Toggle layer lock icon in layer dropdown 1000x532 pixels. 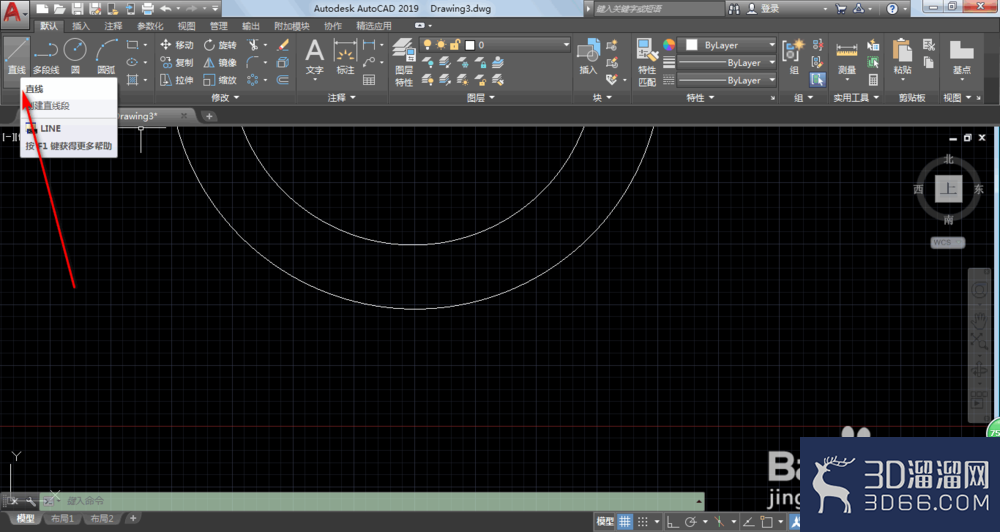coord(455,45)
